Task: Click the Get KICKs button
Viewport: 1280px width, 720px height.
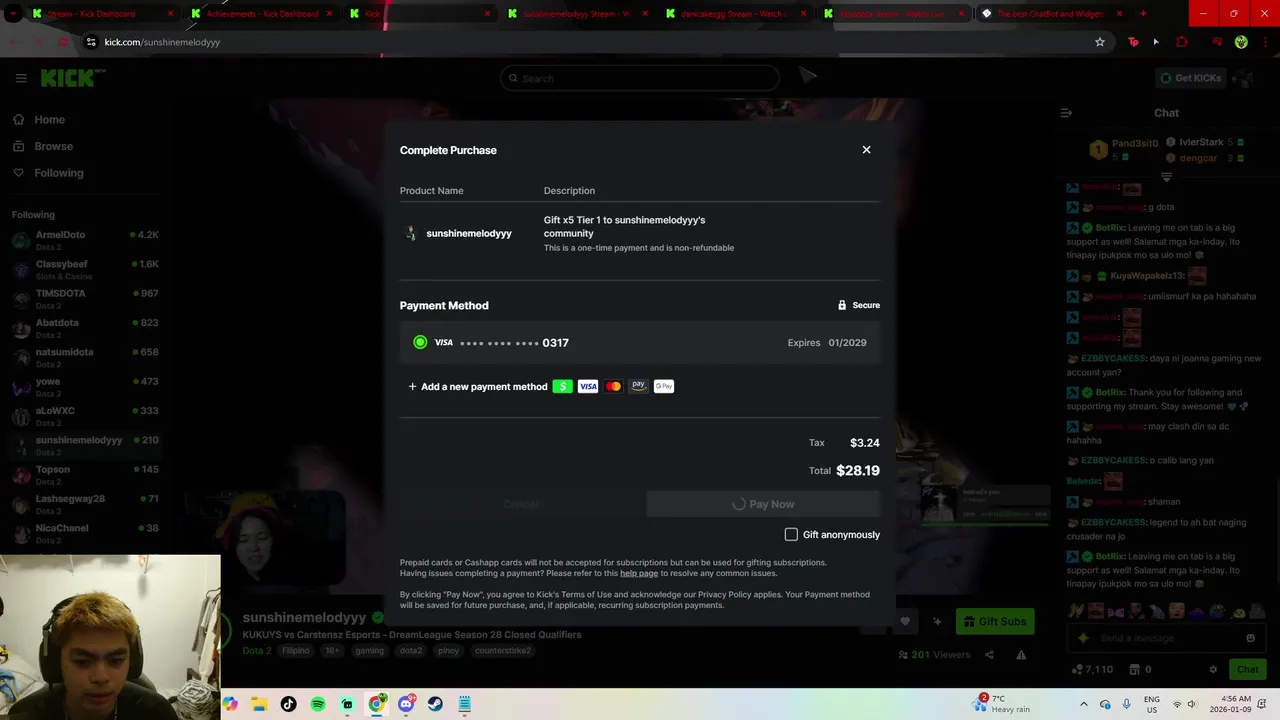Action: [1190, 78]
